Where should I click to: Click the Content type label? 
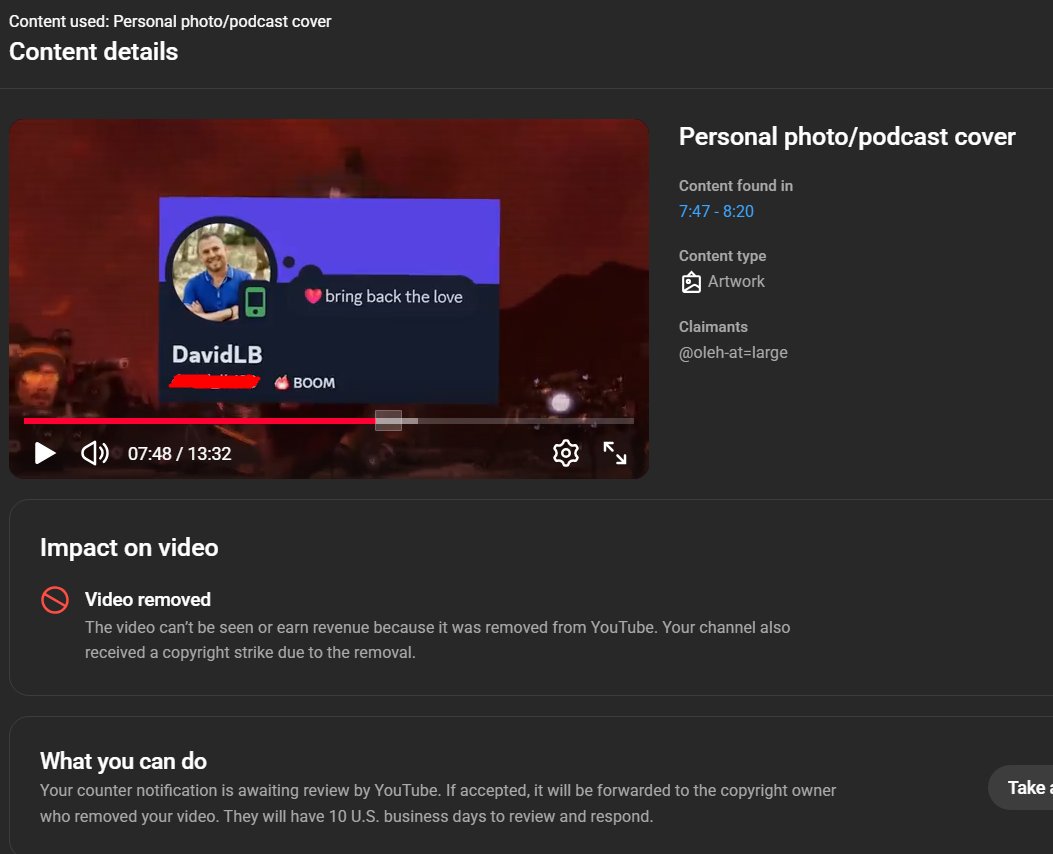(x=722, y=256)
